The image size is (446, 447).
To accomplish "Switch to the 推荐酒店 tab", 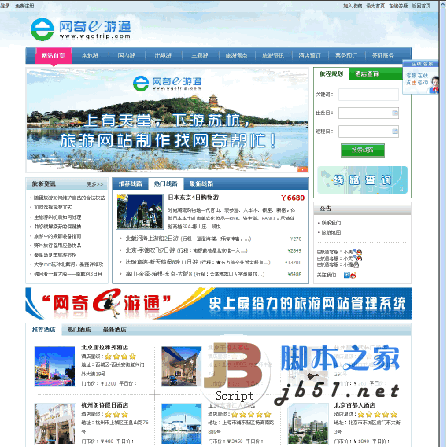I will tap(44, 329).
